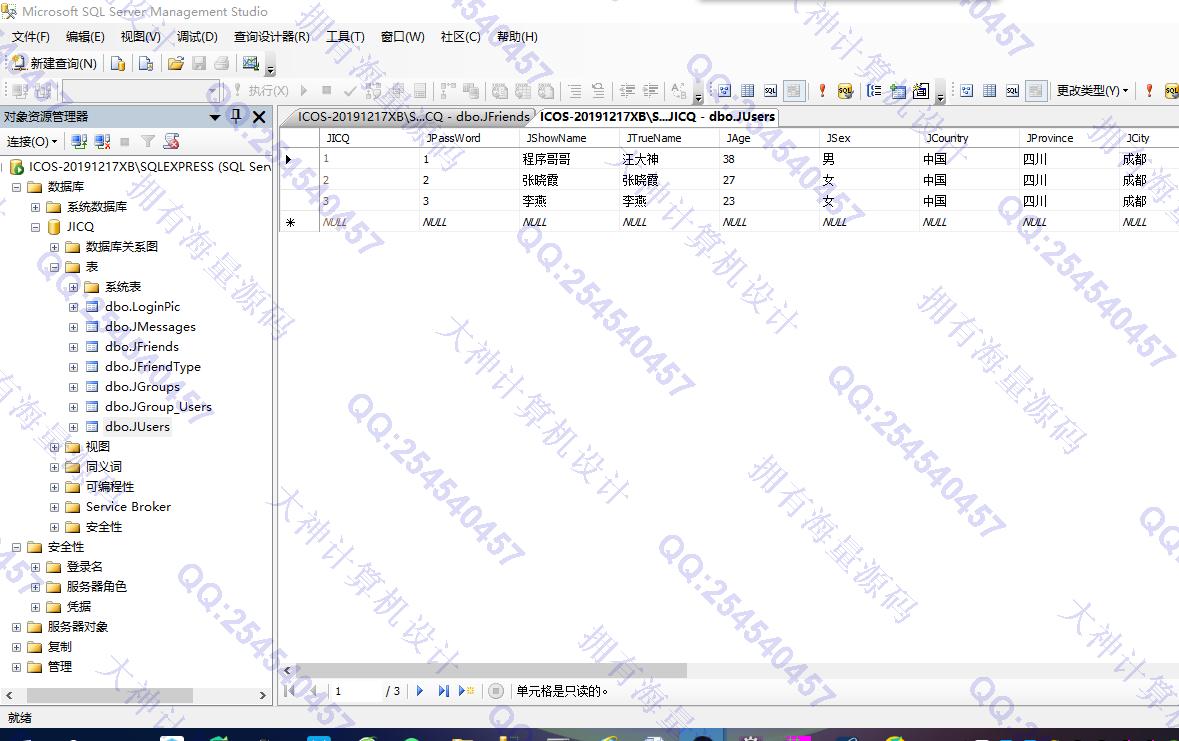1179x741 pixels.
Task: Click the Increase Indent icon
Action: pos(650,91)
